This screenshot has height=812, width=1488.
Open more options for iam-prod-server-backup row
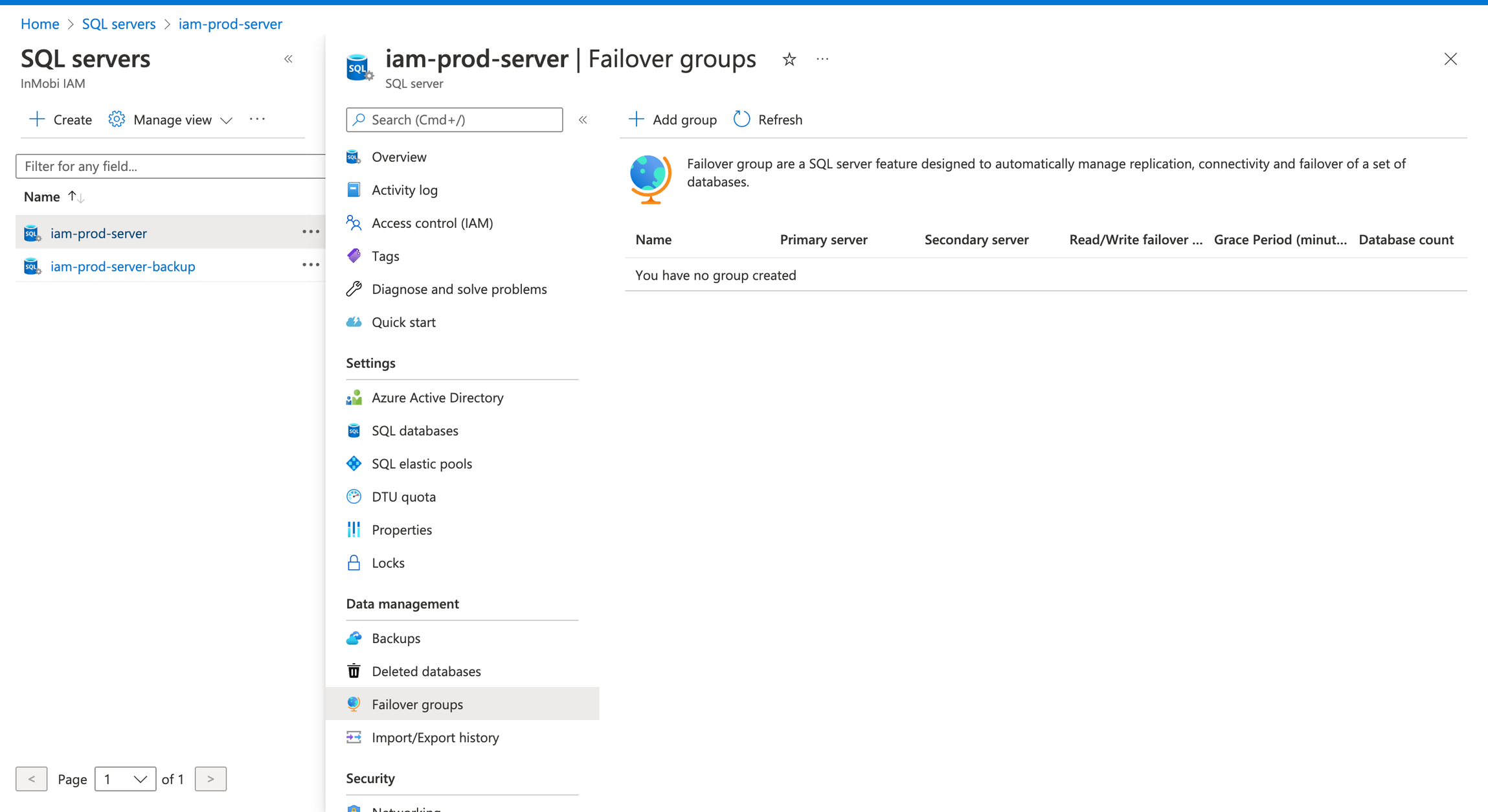311,265
